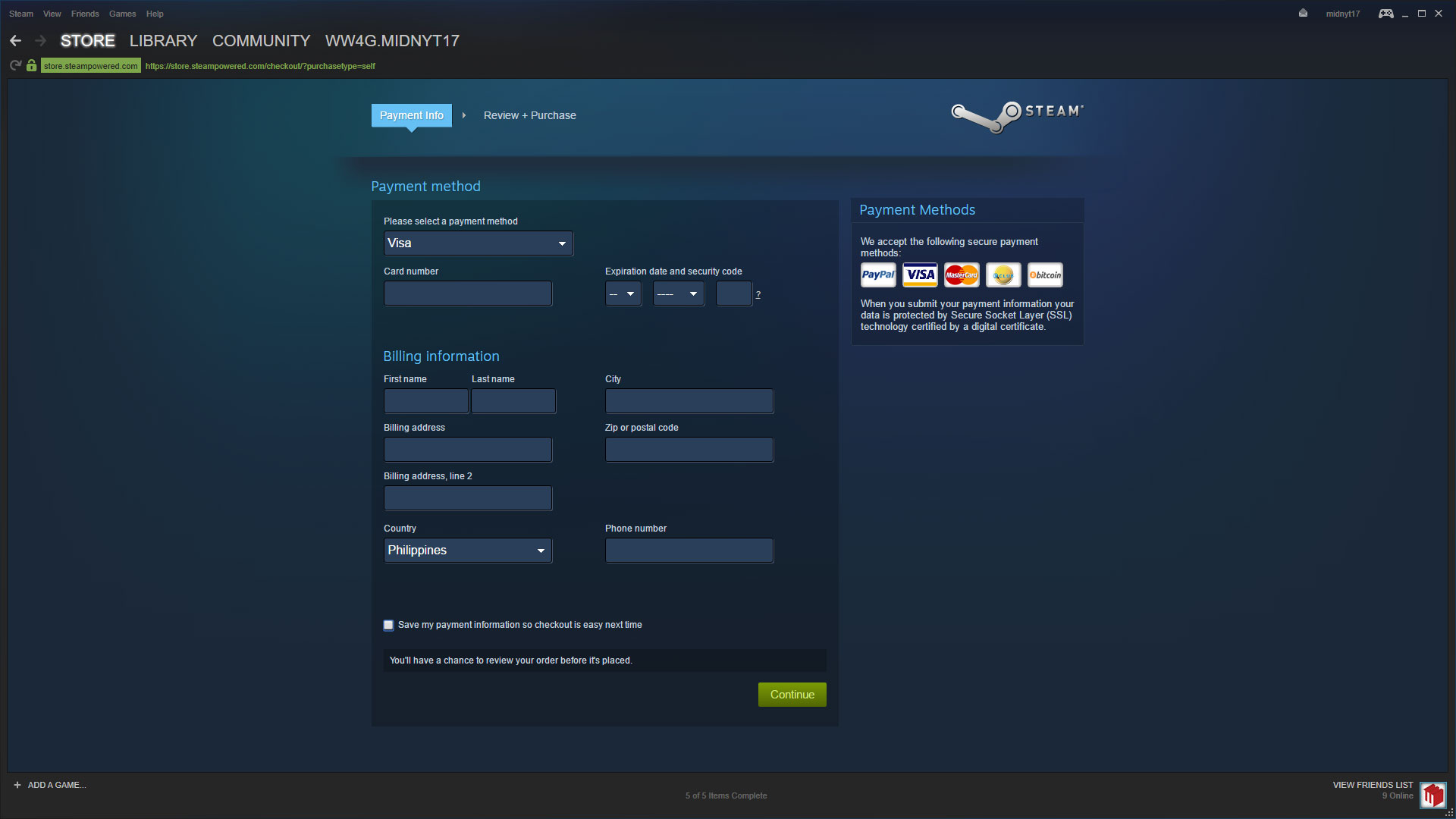Click the Mastercard payment icon
The height and width of the screenshot is (819, 1456).
pyautogui.click(x=961, y=275)
